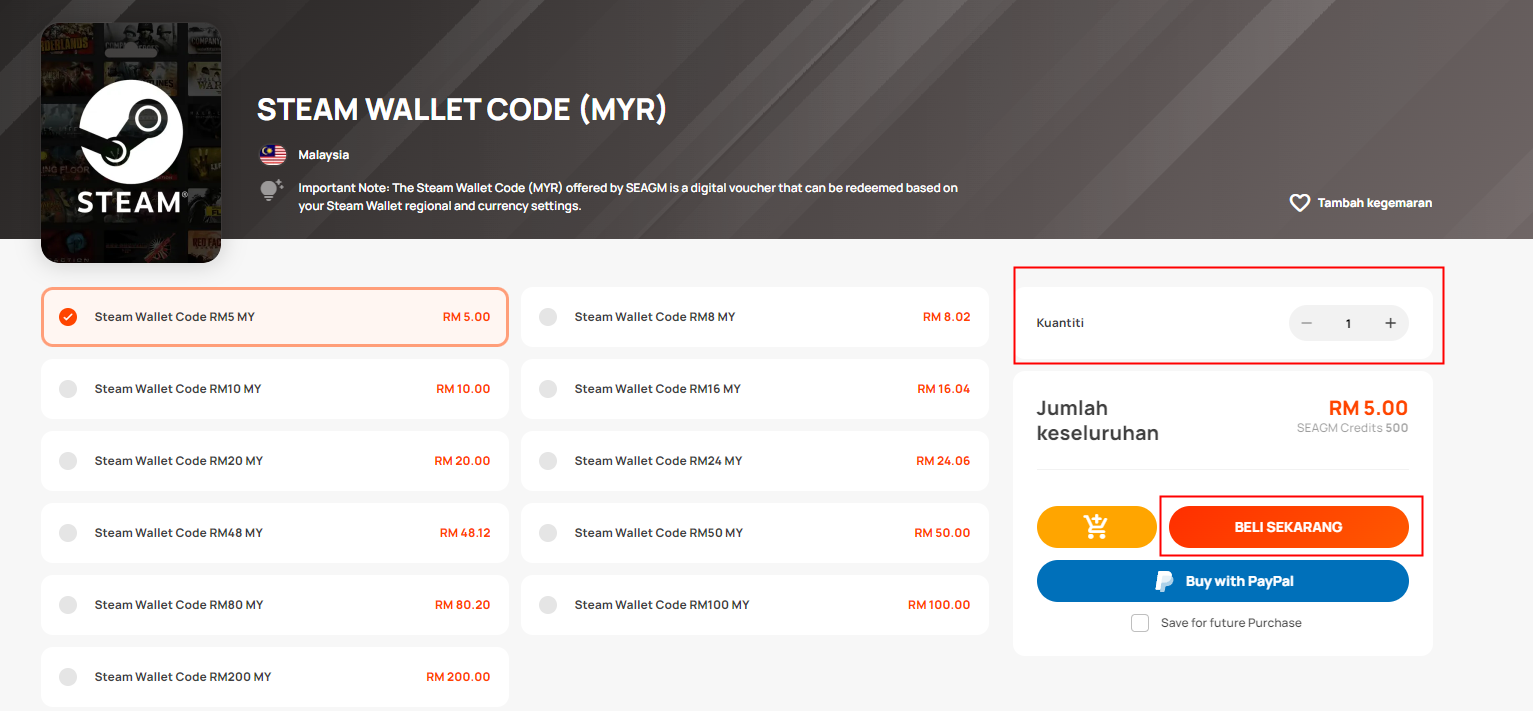Click the add-to-cart icon button
The image size is (1533, 711).
[1096, 527]
